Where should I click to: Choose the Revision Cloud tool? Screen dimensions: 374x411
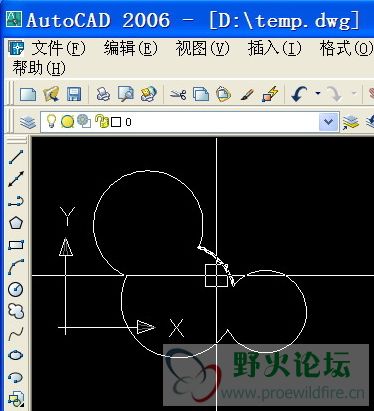click(x=16, y=311)
